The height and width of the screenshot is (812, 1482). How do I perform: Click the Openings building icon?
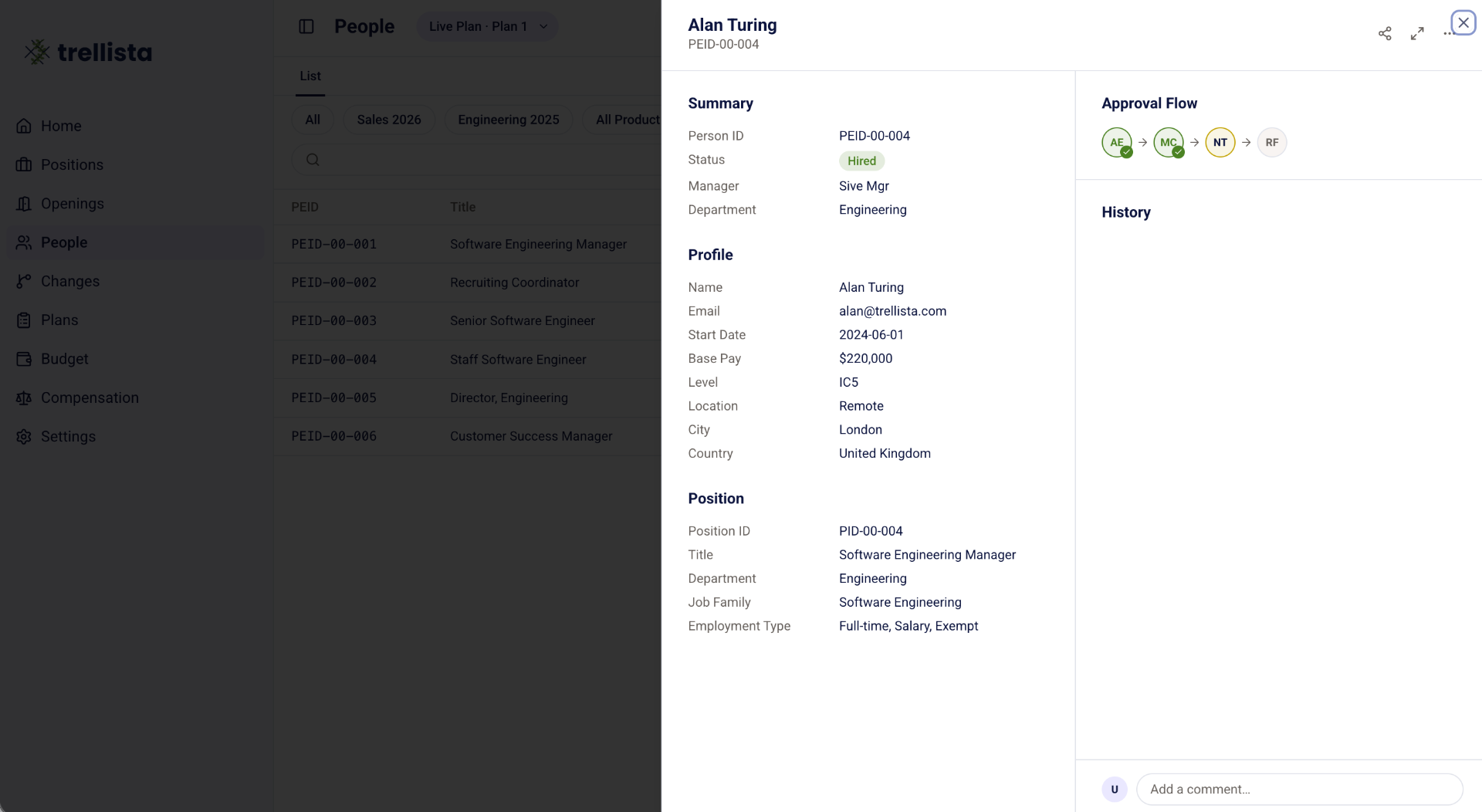click(24, 204)
